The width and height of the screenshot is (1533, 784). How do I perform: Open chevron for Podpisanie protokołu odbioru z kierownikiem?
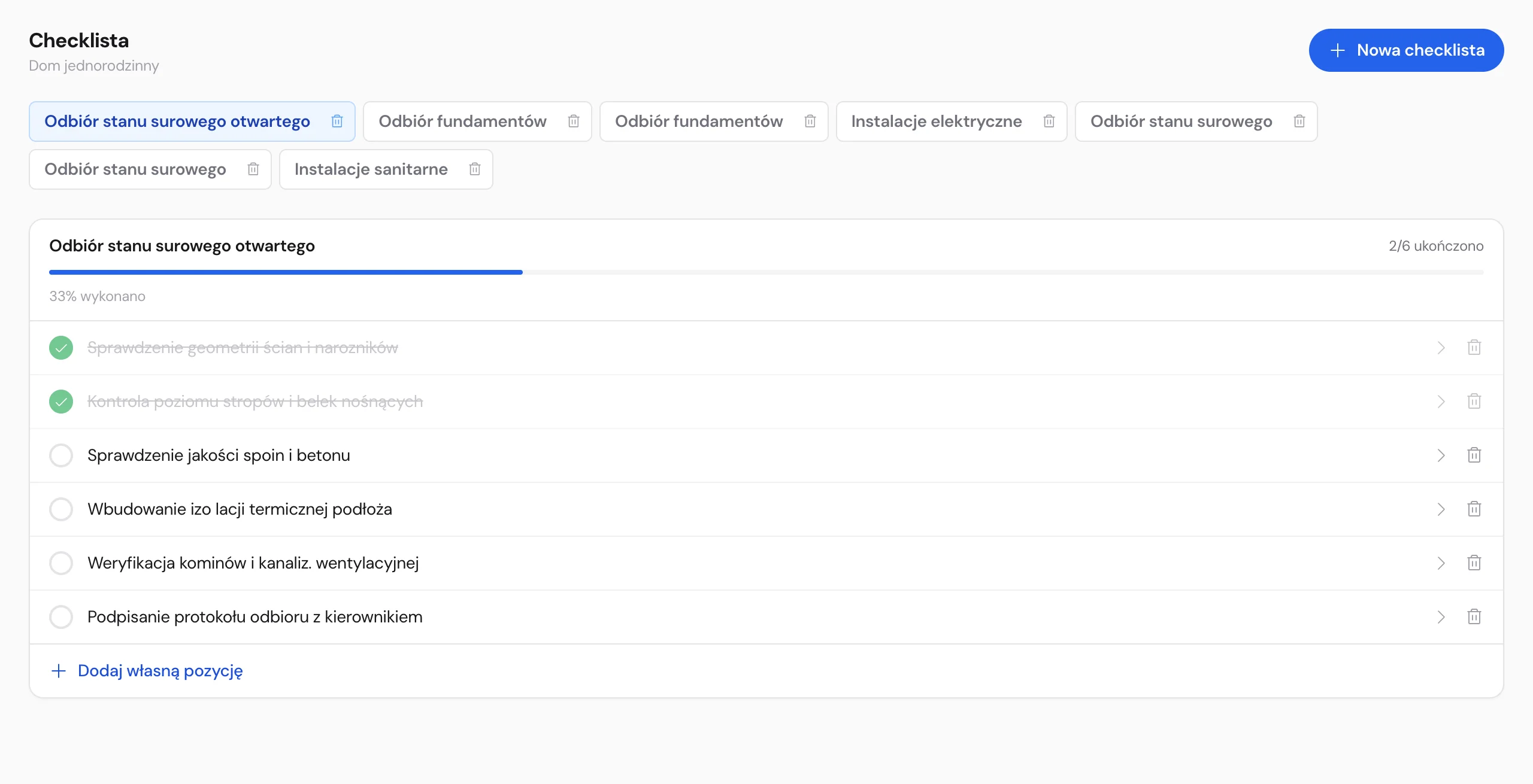click(x=1441, y=617)
